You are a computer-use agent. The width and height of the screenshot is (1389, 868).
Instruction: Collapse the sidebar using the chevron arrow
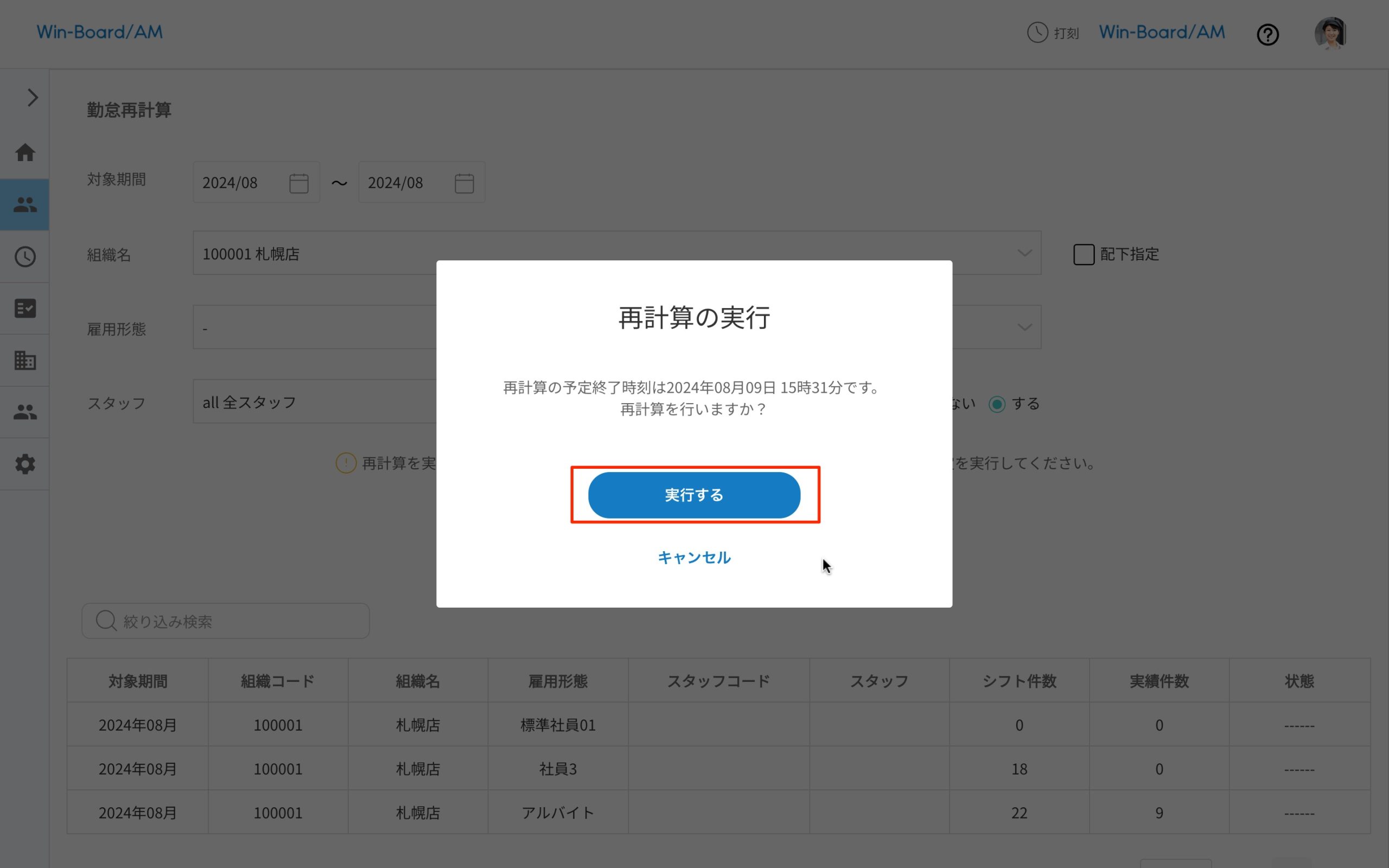(32, 98)
